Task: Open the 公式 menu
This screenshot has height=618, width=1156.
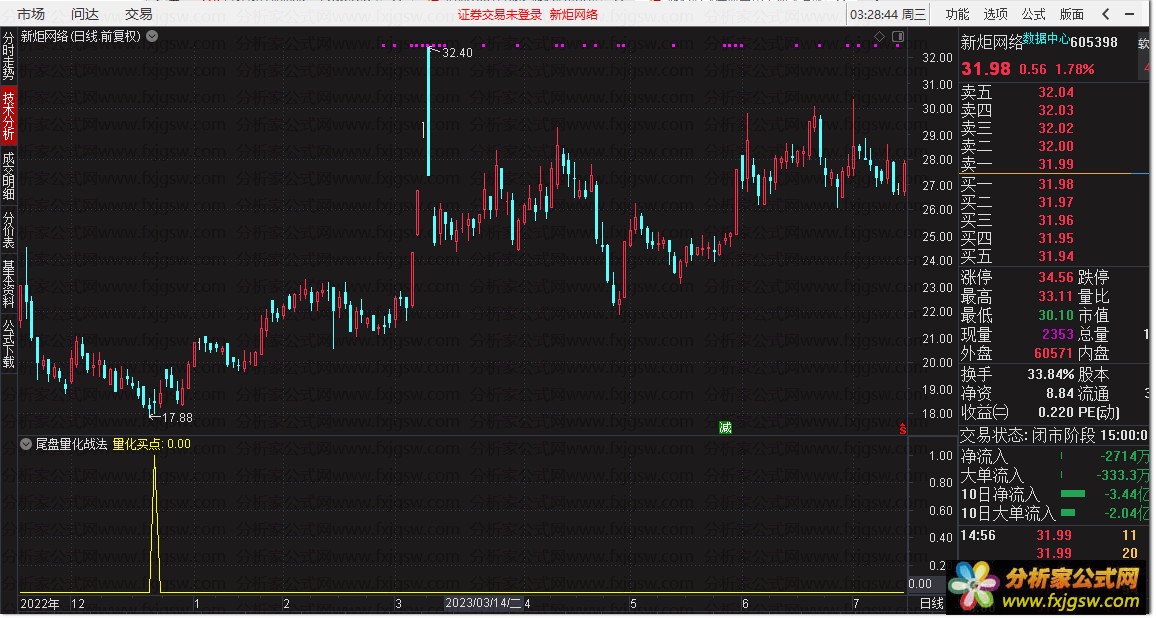Action: point(1034,14)
